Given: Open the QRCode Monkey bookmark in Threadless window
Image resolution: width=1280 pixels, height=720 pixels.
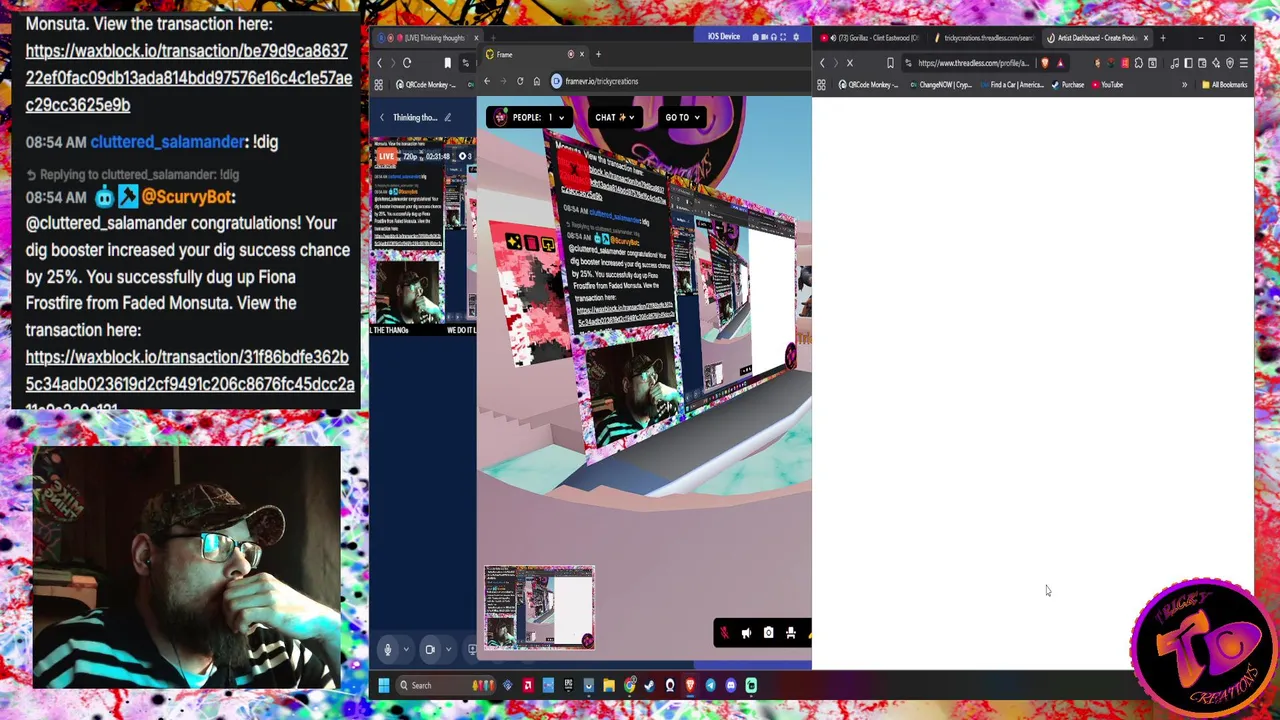Looking at the screenshot, I should coord(868,85).
